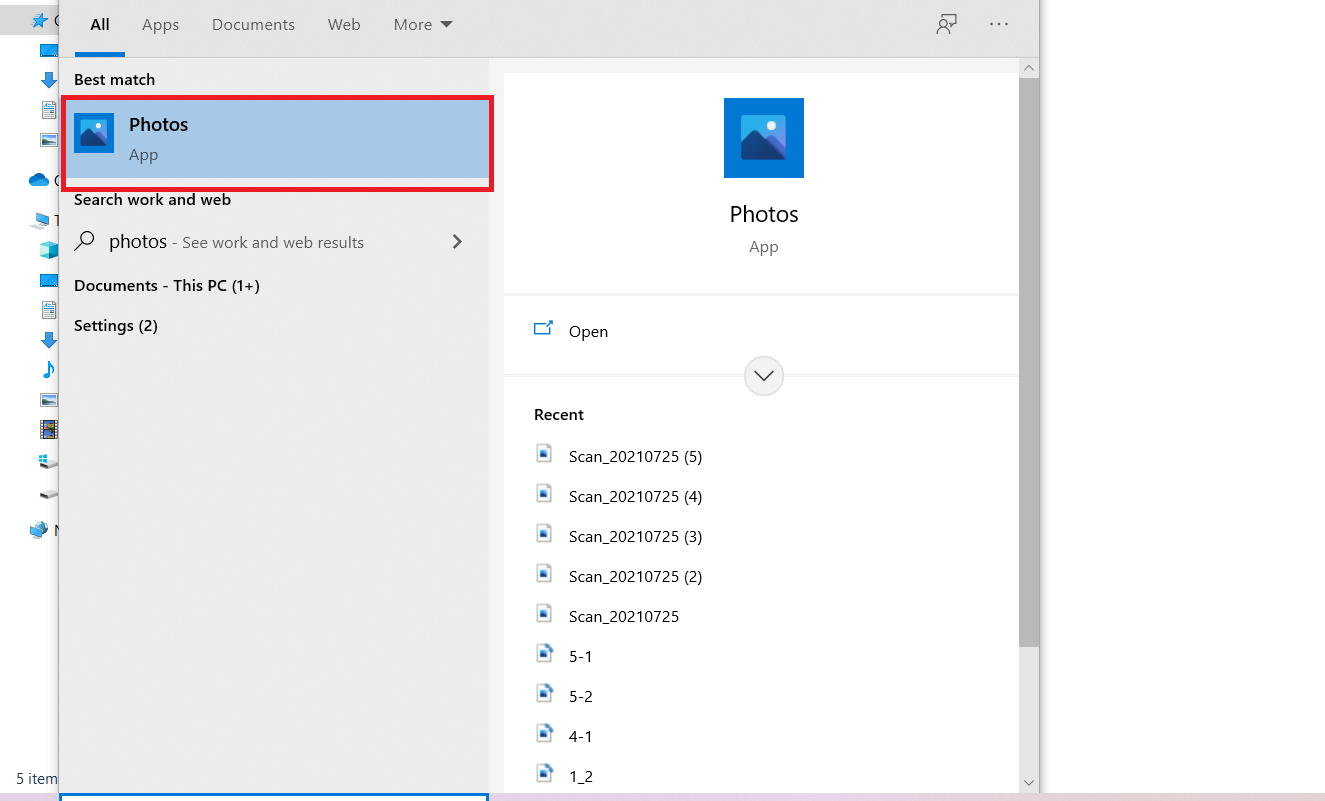Click the large Photos app icon in preview pane

(x=763, y=138)
